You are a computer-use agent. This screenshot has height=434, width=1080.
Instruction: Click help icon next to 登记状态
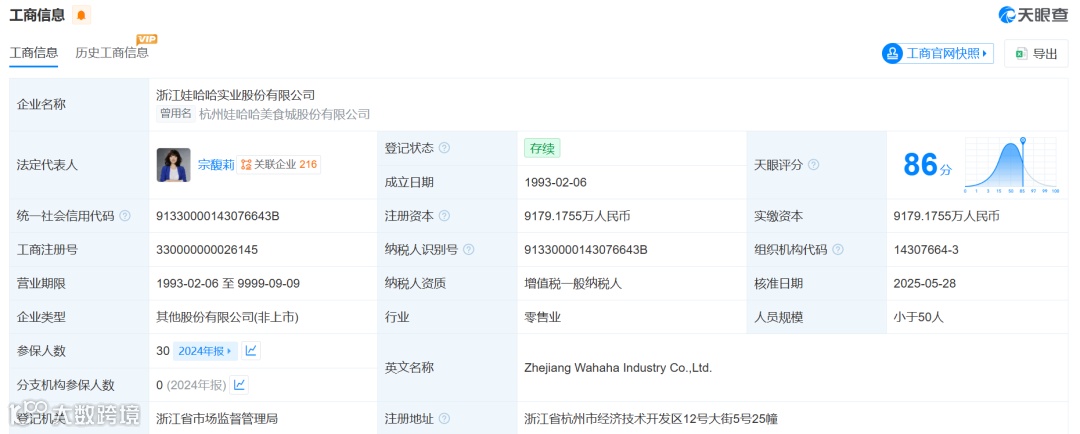[x=444, y=148]
